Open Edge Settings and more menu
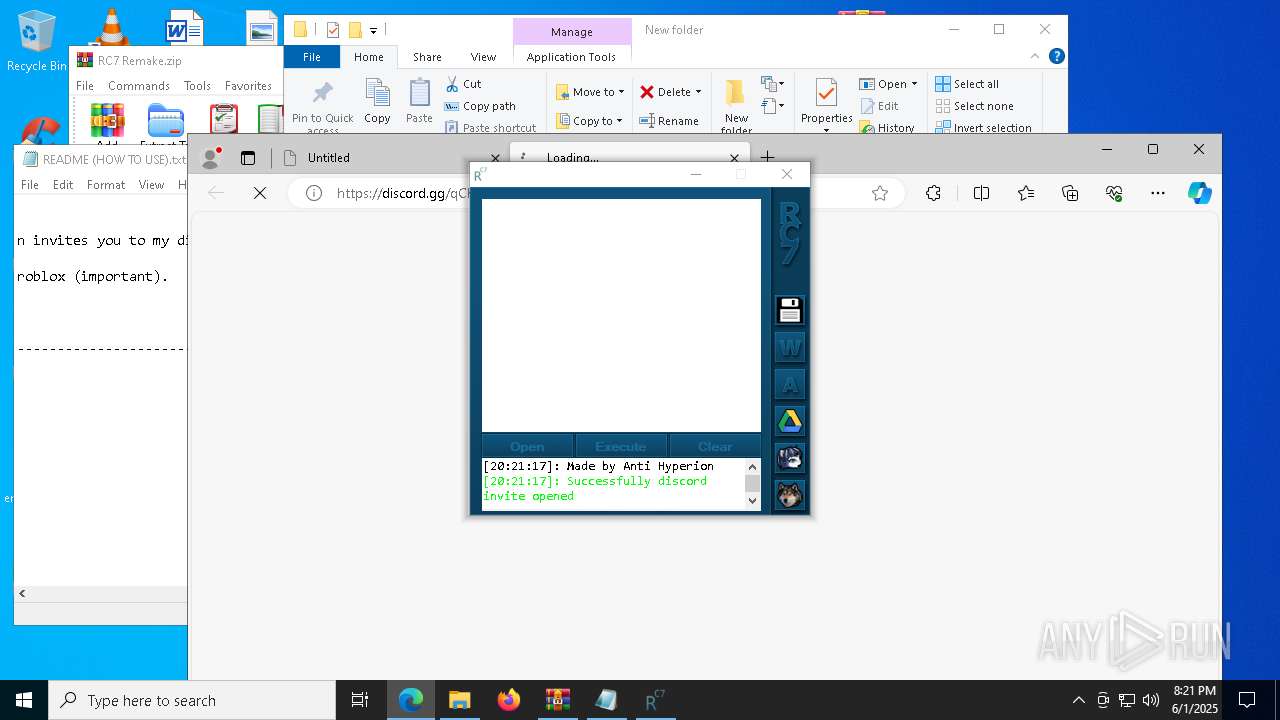This screenshot has width=1280, height=720. pos(1158,193)
